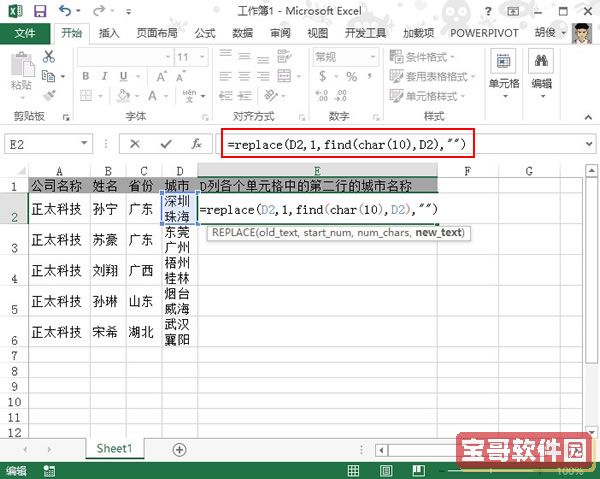The image size is (600, 479).
Task: Click the font color A button
Action: click(152, 95)
